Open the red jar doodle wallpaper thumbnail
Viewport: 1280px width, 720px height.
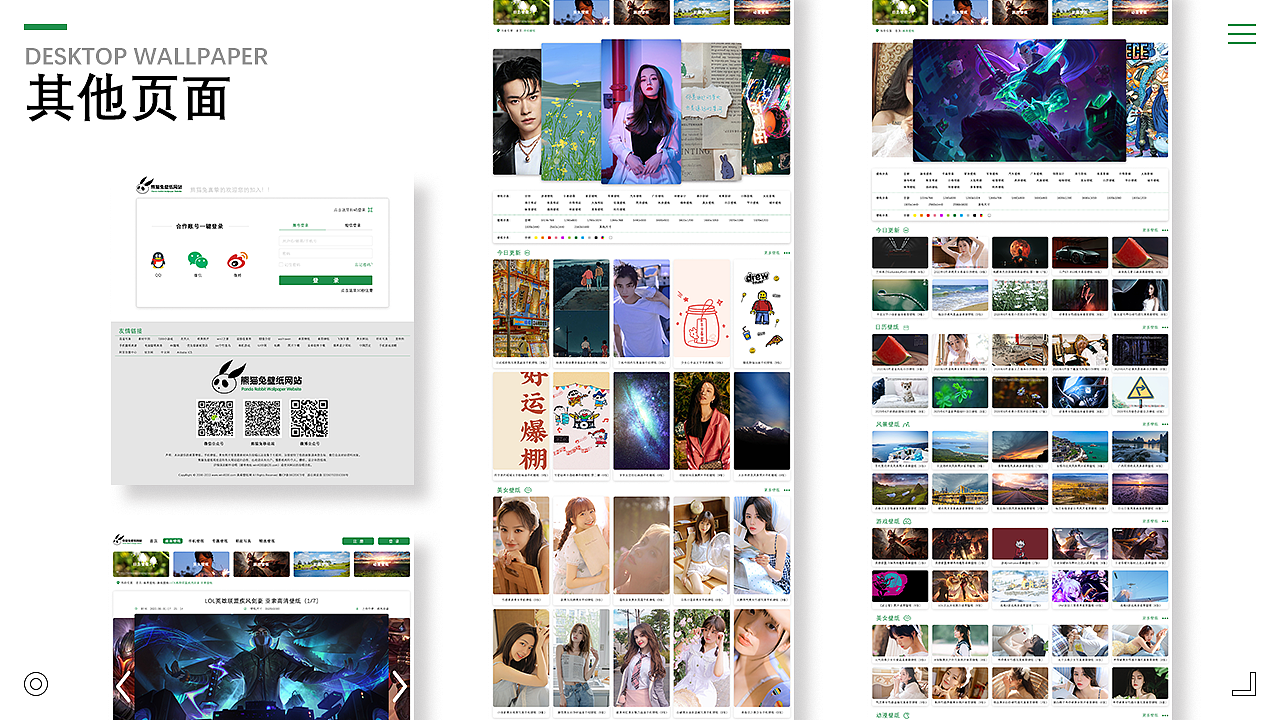(702, 308)
